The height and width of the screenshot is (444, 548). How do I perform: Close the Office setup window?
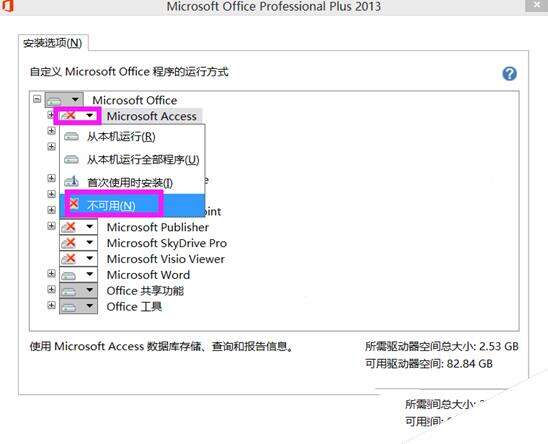click(x=536, y=5)
